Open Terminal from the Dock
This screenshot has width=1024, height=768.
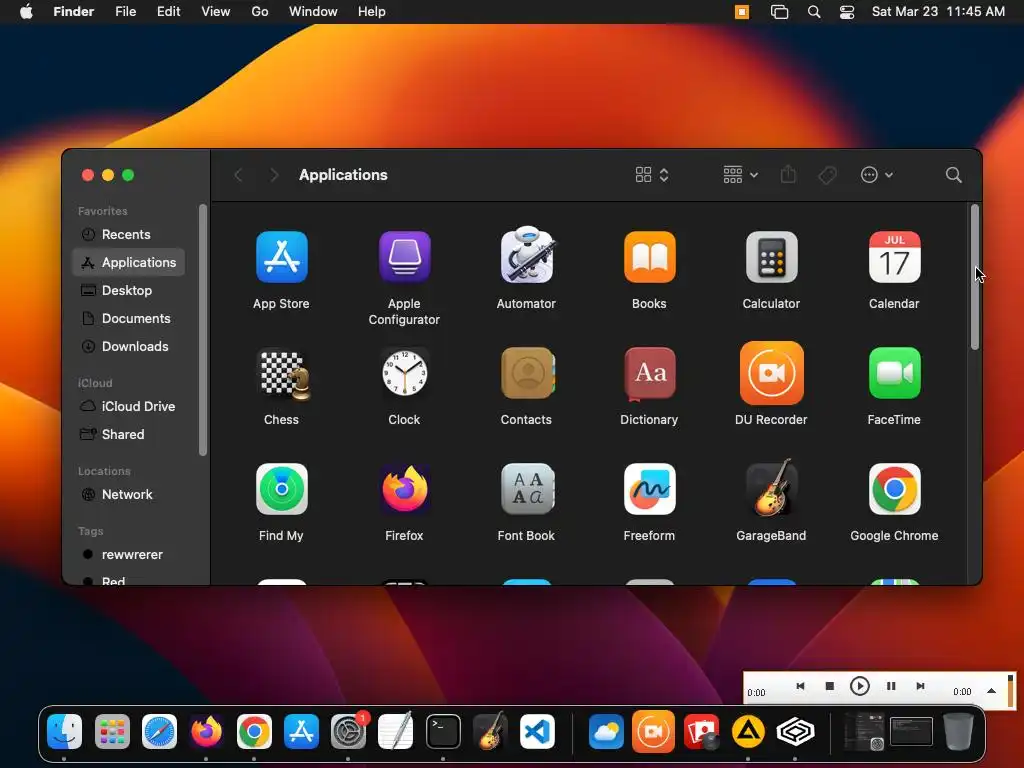(x=443, y=731)
